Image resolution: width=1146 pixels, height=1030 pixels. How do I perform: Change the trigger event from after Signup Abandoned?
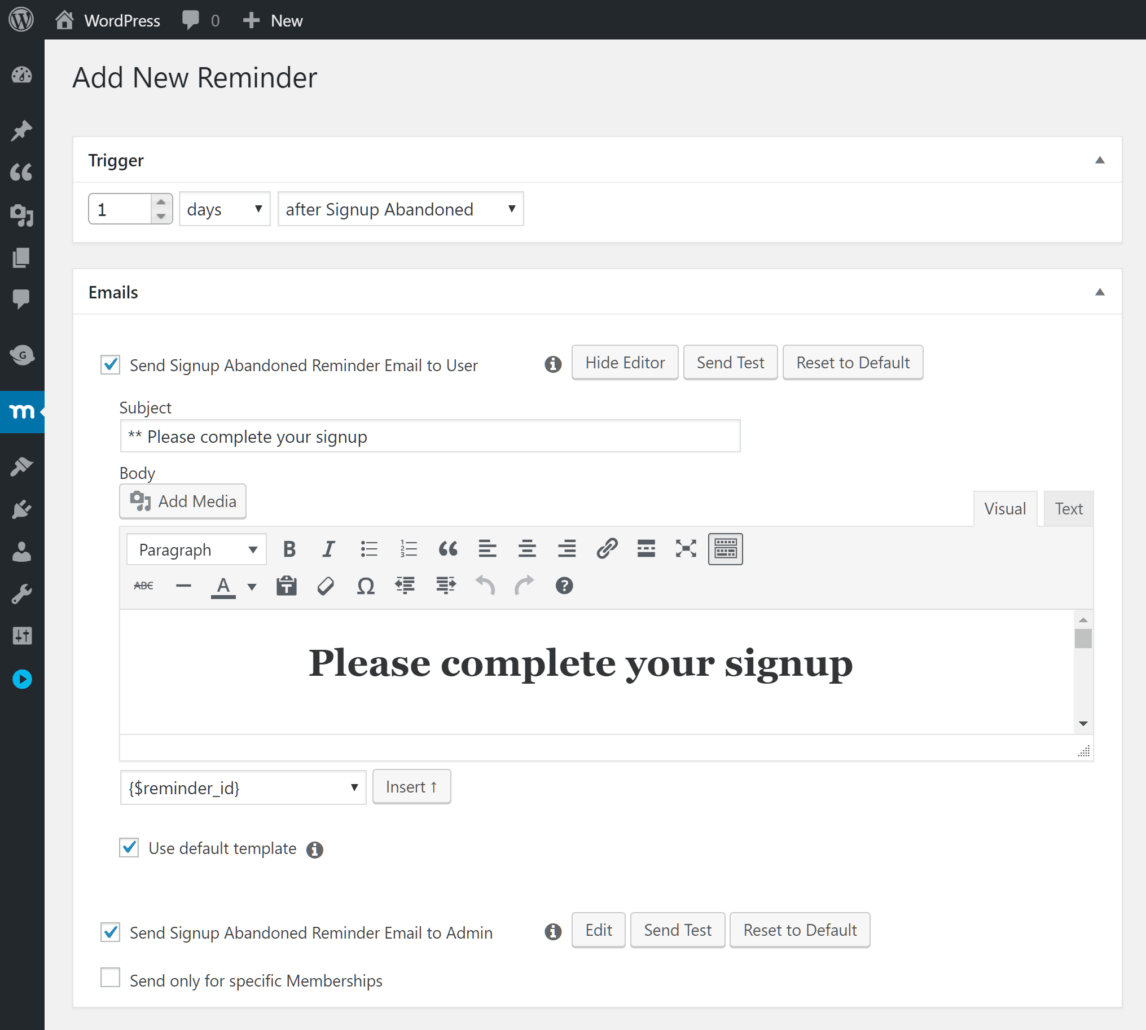click(x=400, y=208)
